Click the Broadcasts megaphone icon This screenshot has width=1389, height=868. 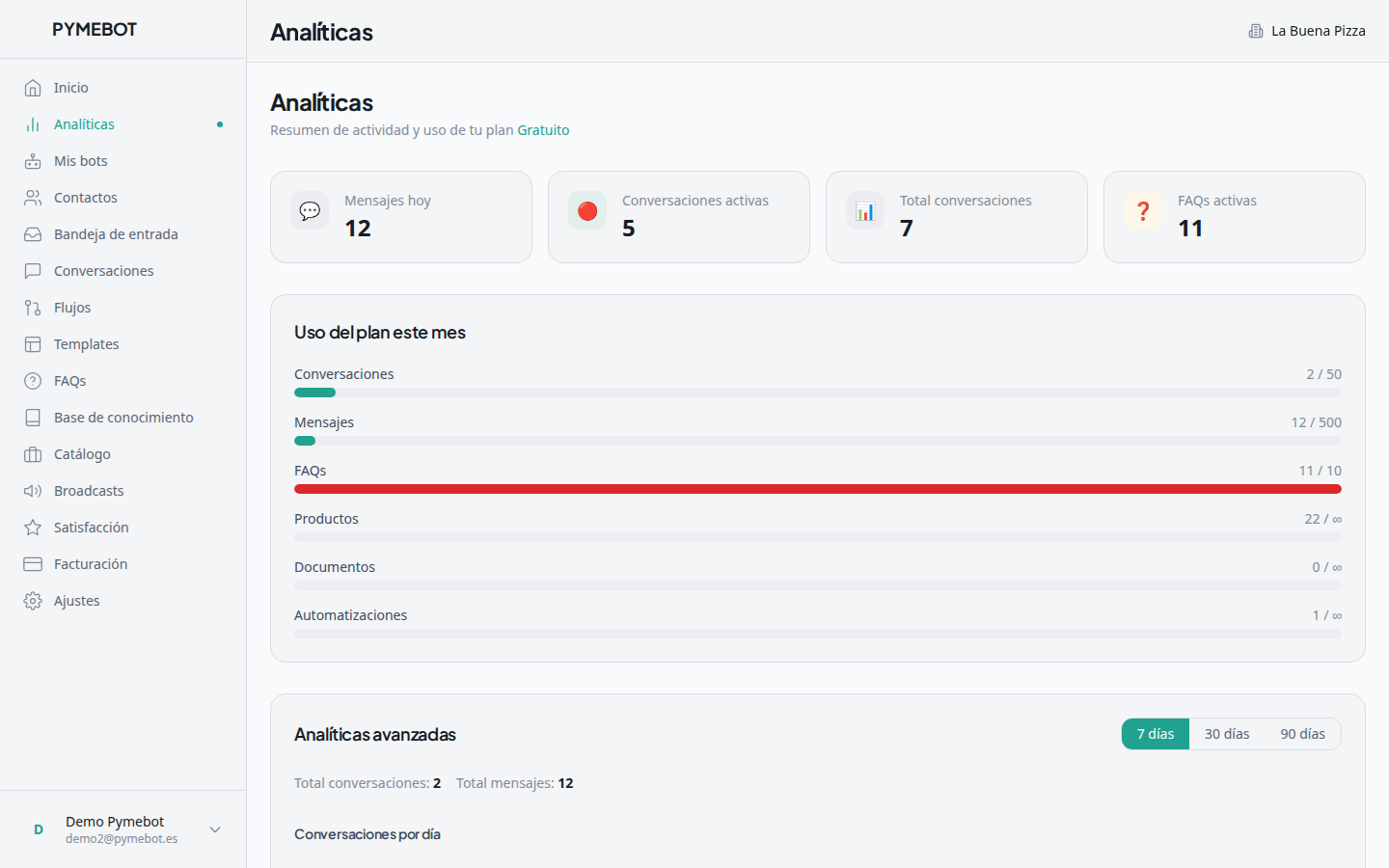34,490
